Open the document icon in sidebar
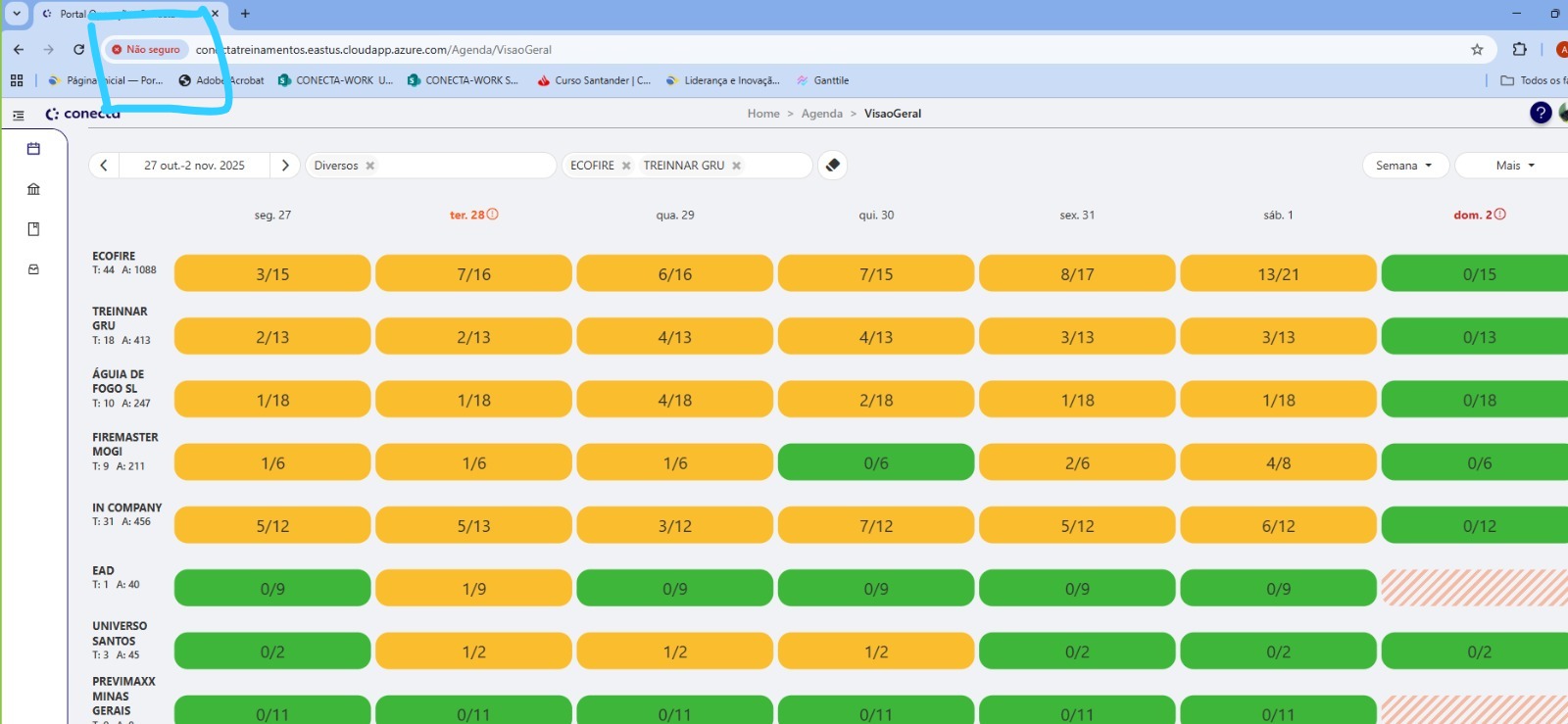This screenshot has width=1568, height=724. coord(33,229)
